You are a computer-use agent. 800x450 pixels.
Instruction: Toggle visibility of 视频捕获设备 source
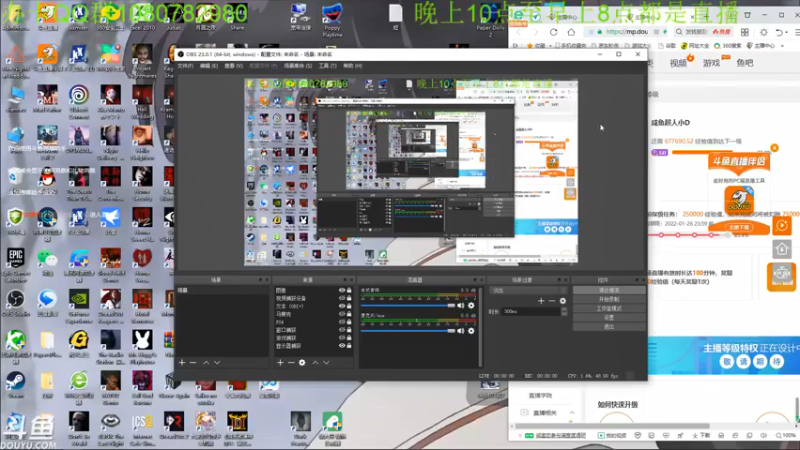342,298
